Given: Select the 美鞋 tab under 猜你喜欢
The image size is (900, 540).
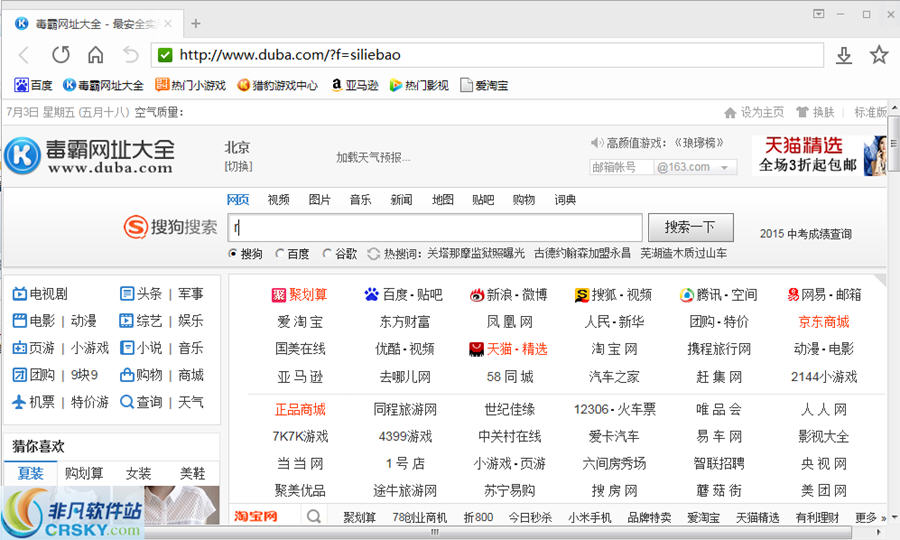Looking at the screenshot, I should 192,473.
